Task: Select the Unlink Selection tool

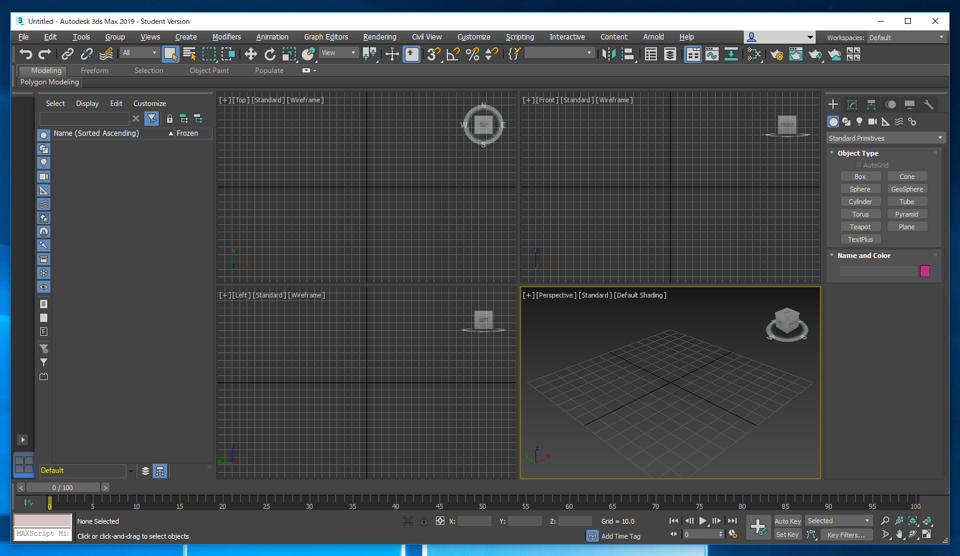Action: click(x=86, y=54)
